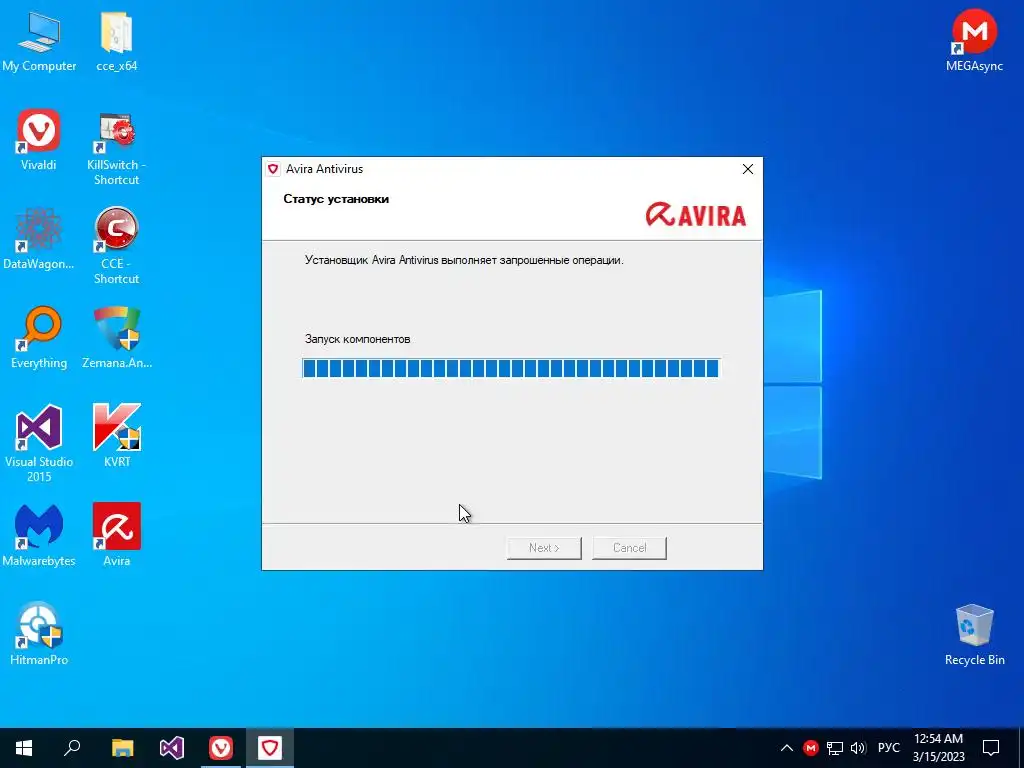Click the Next button in installer

point(544,548)
